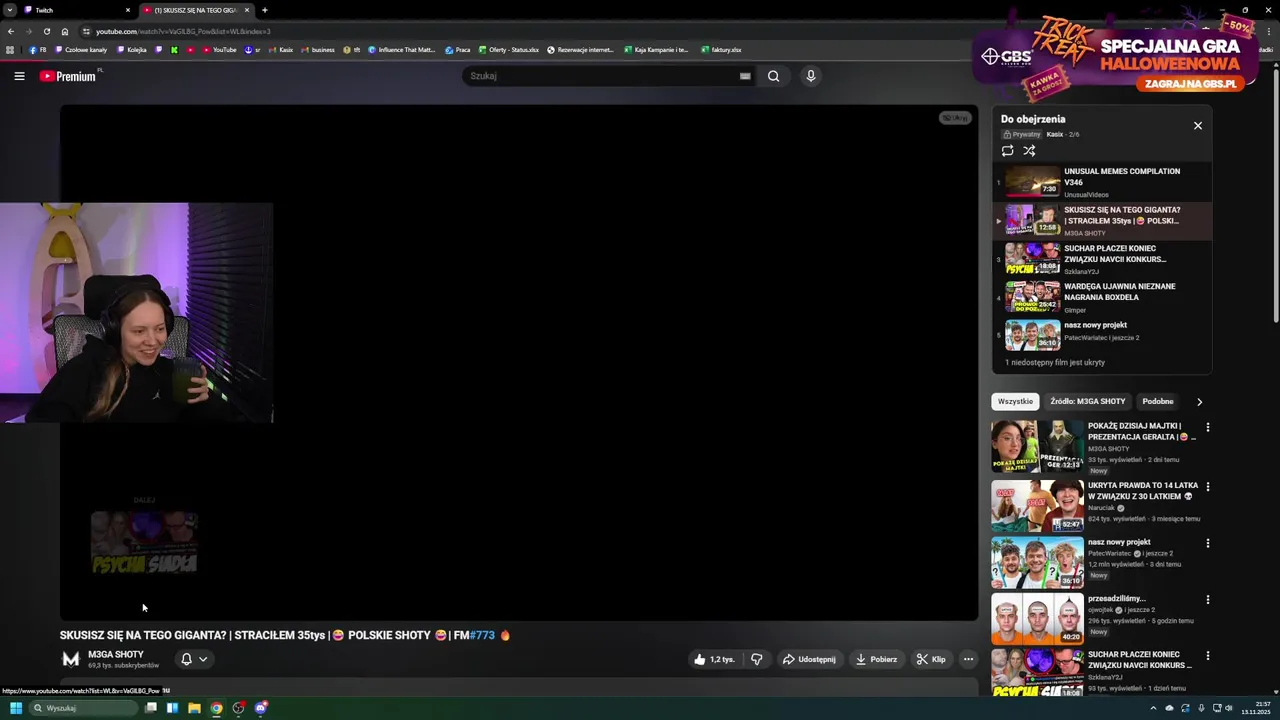Show hidden system tray icons
This screenshot has height=720, width=1280.
tap(1153, 708)
